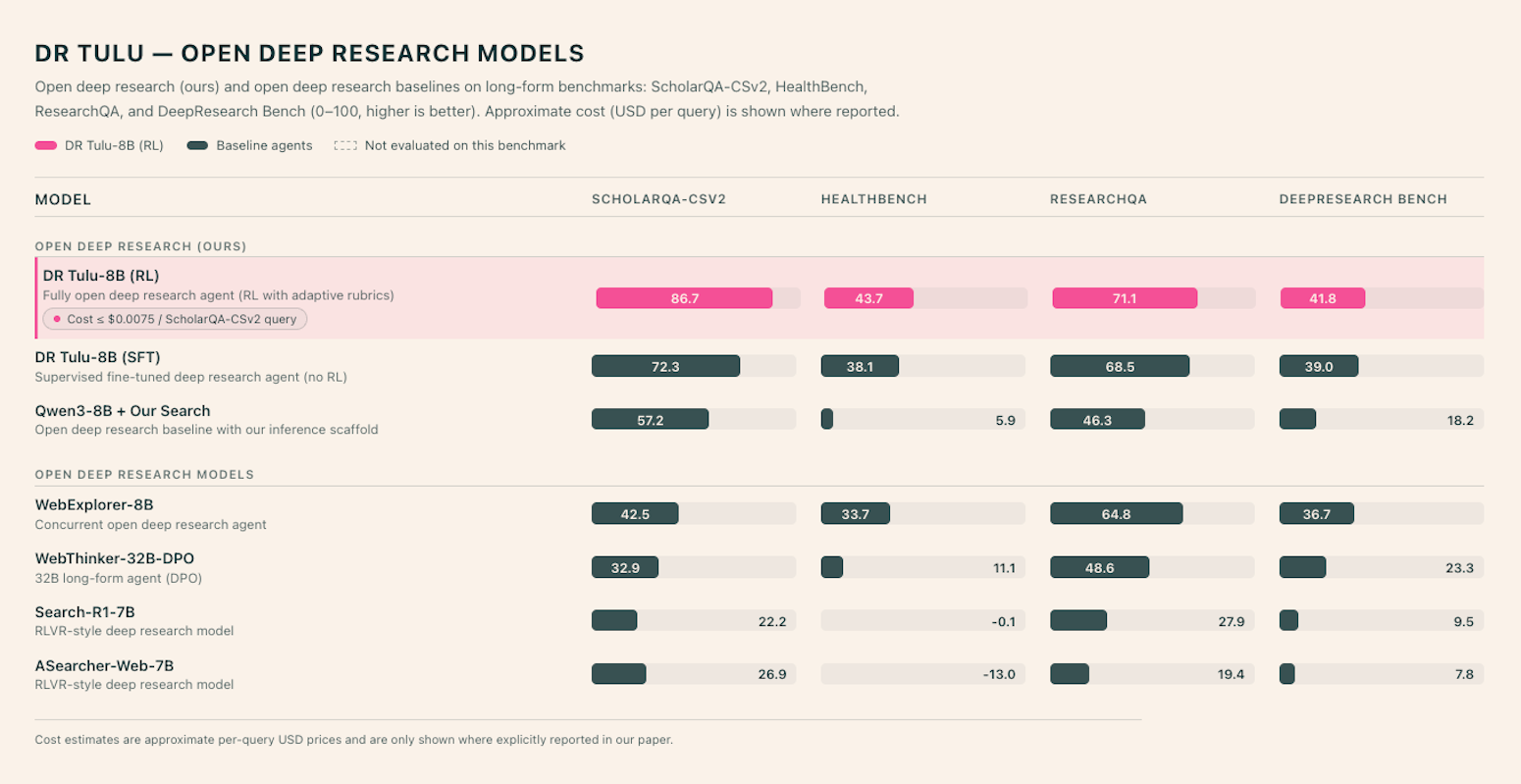The width and height of the screenshot is (1521, 784).
Task: Open the DR Tulu-8B (SFT) model row title
Action: 97,357
